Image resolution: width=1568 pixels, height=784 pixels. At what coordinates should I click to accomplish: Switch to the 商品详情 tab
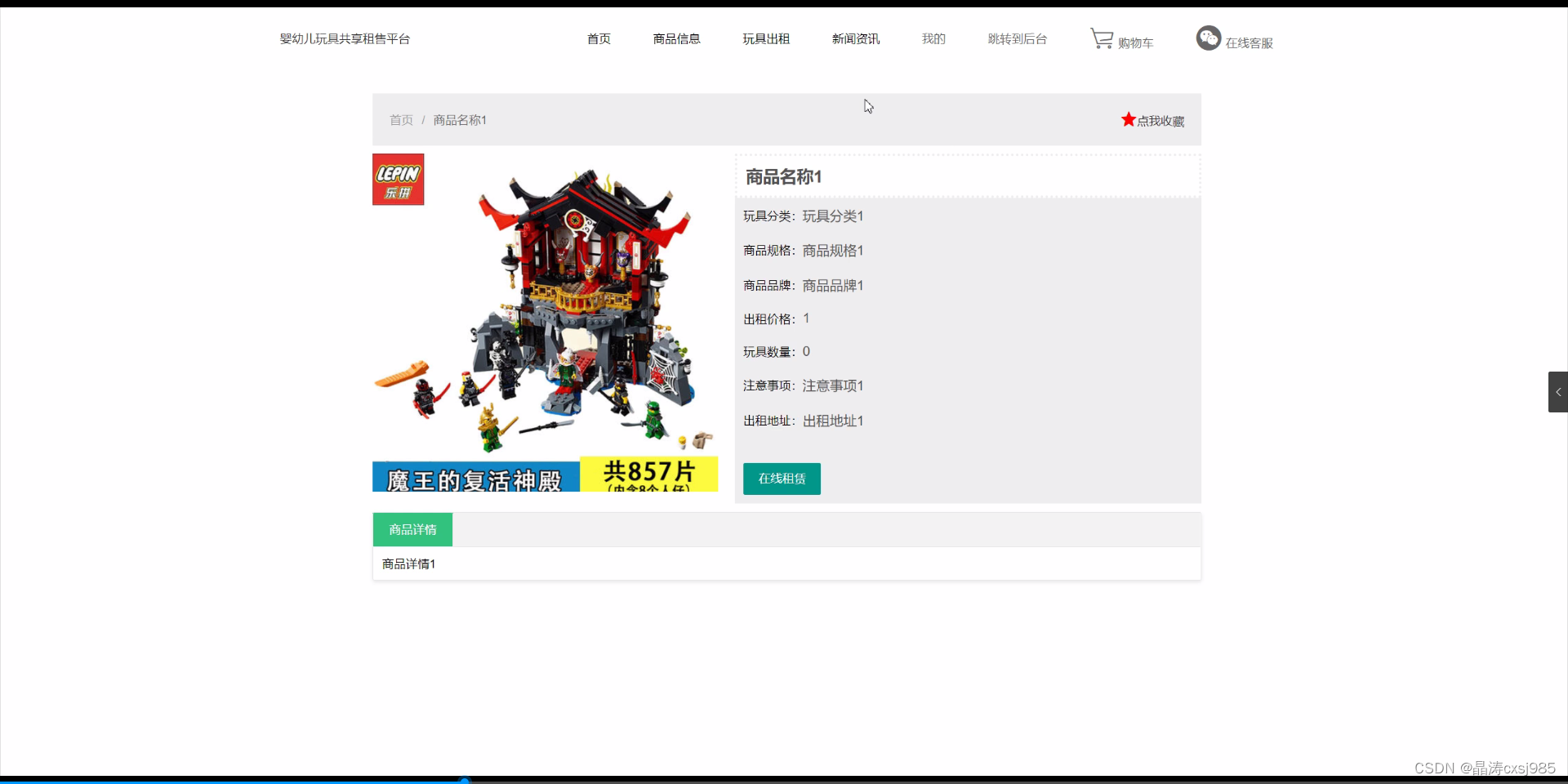coord(412,529)
